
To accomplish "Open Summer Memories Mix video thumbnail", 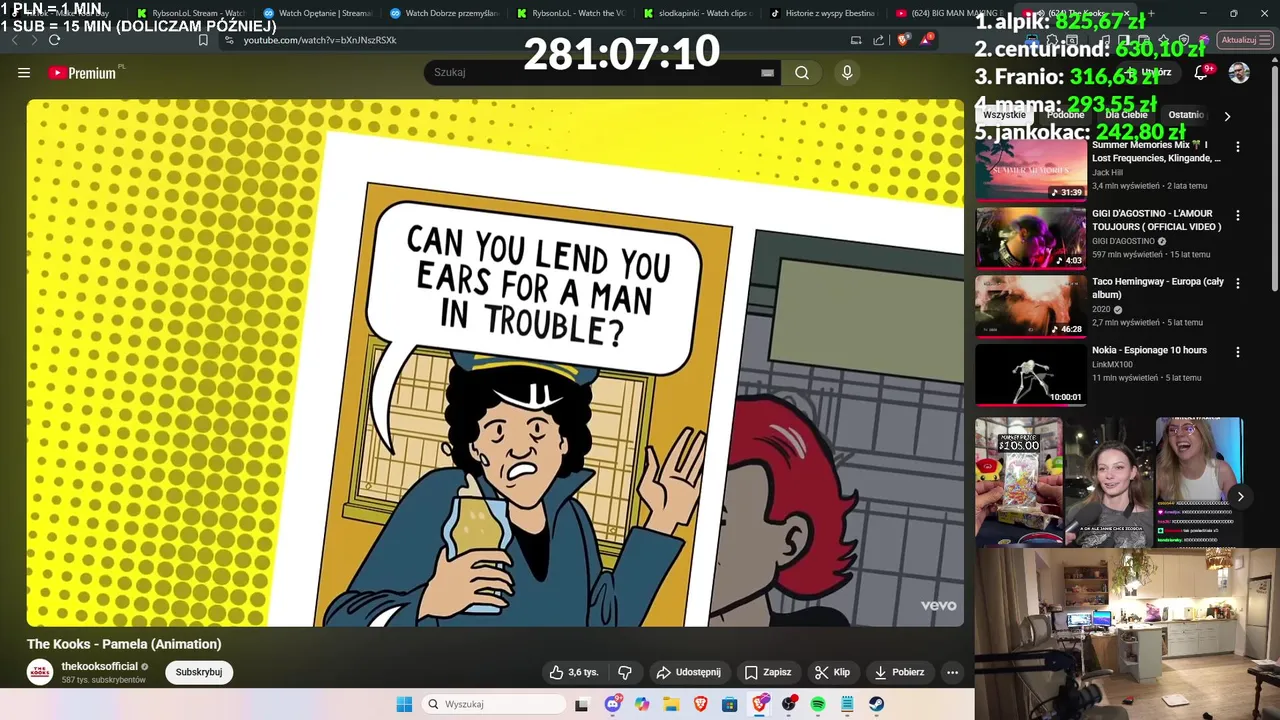I will click(1030, 170).
